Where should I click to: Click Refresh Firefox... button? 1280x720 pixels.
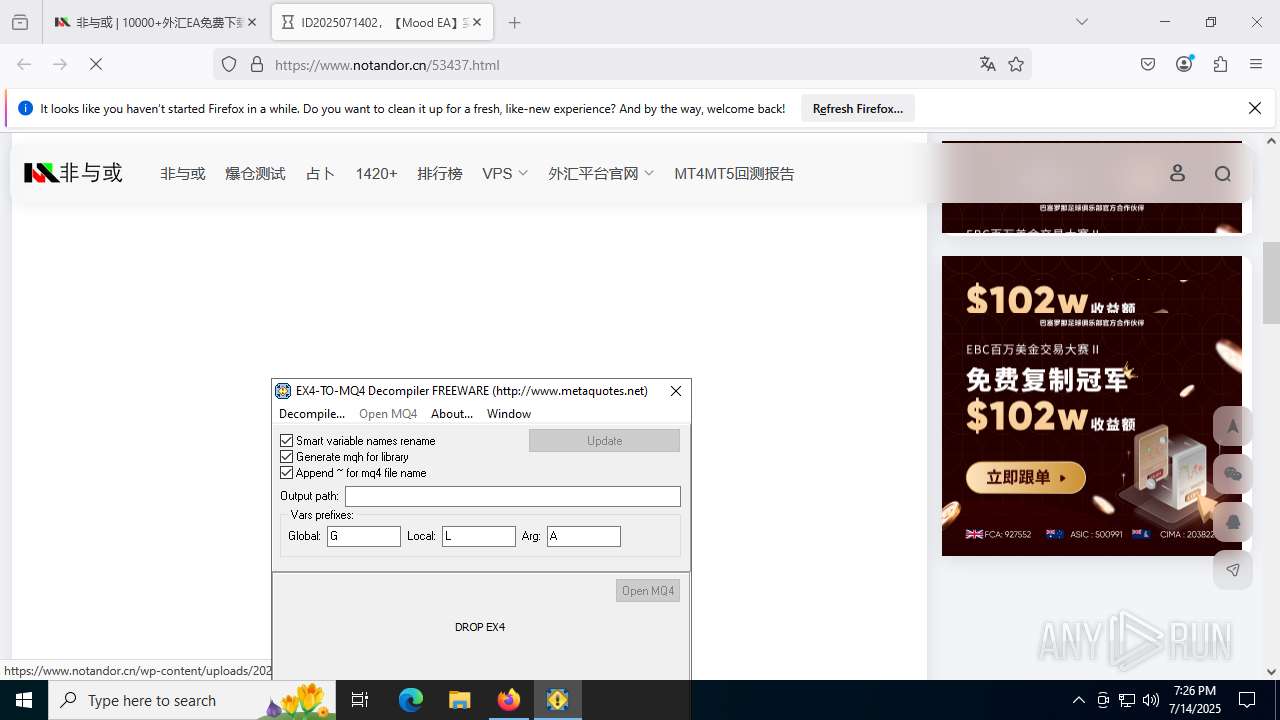coord(858,108)
